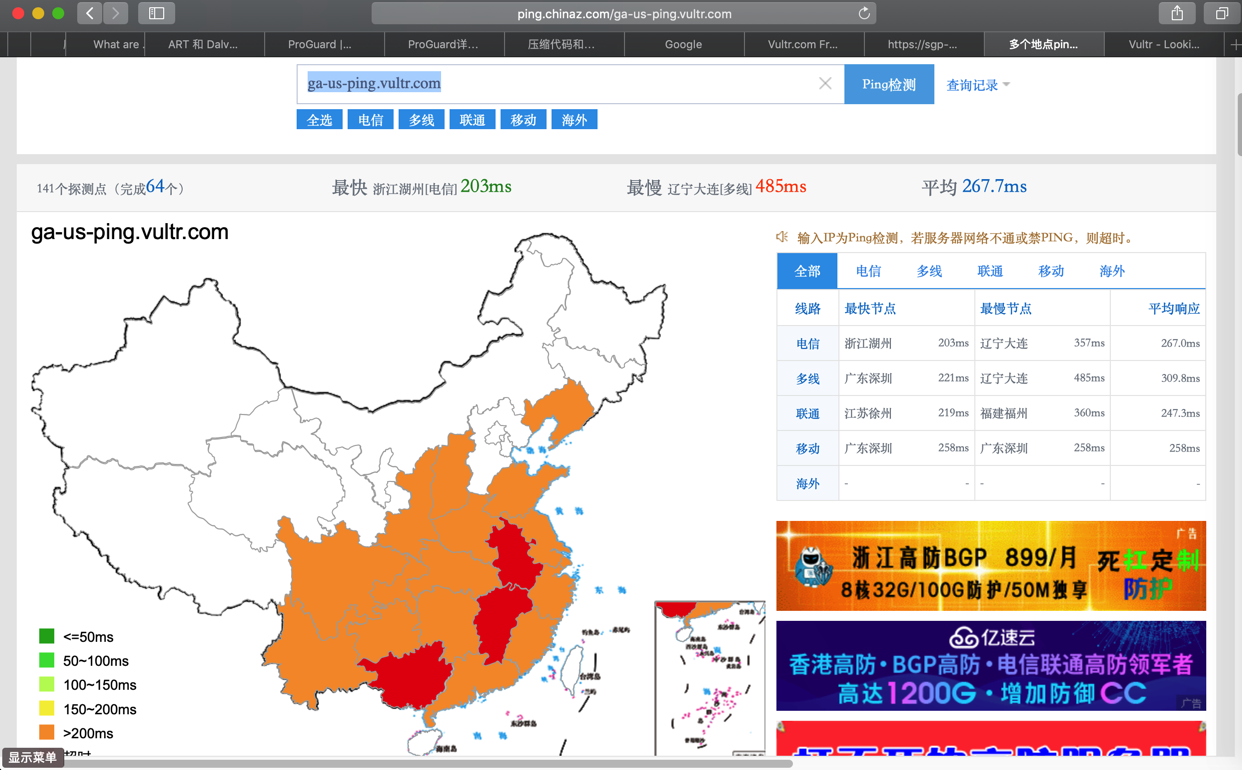The width and height of the screenshot is (1242, 770).
Task: Click 亿速云 香港高防 ad banner
Action: (991, 665)
